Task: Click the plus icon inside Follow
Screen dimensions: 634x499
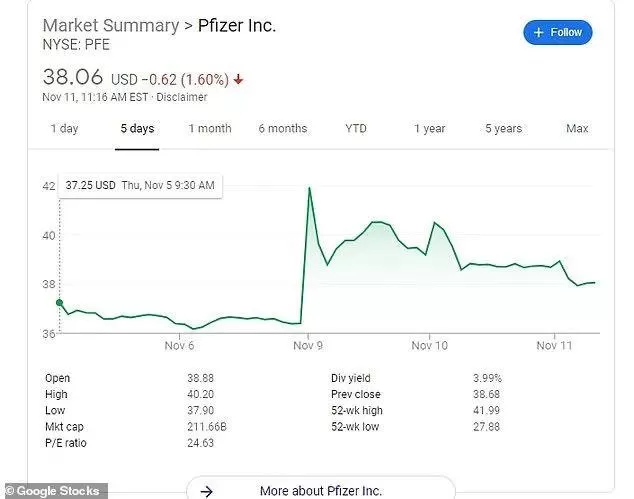Action: click(x=539, y=32)
